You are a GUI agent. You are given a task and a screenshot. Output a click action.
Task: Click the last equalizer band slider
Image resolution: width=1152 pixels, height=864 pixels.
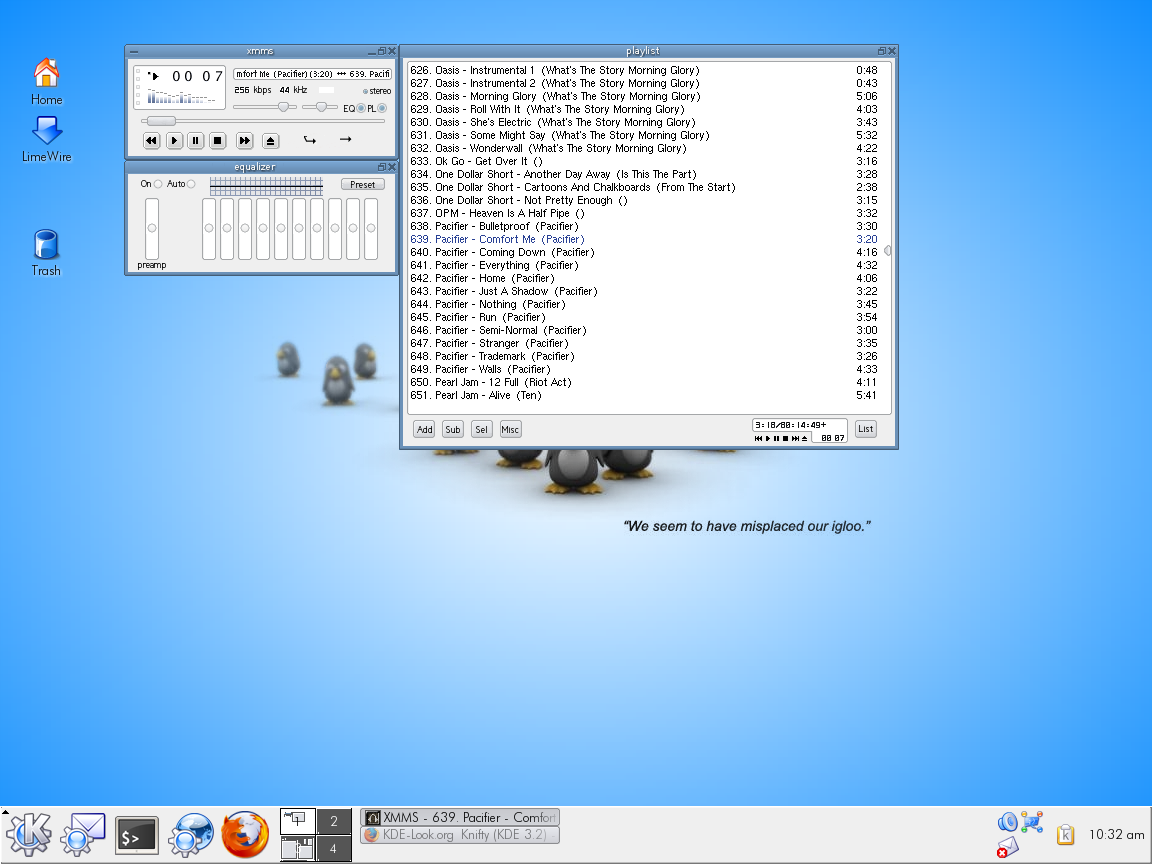371,228
